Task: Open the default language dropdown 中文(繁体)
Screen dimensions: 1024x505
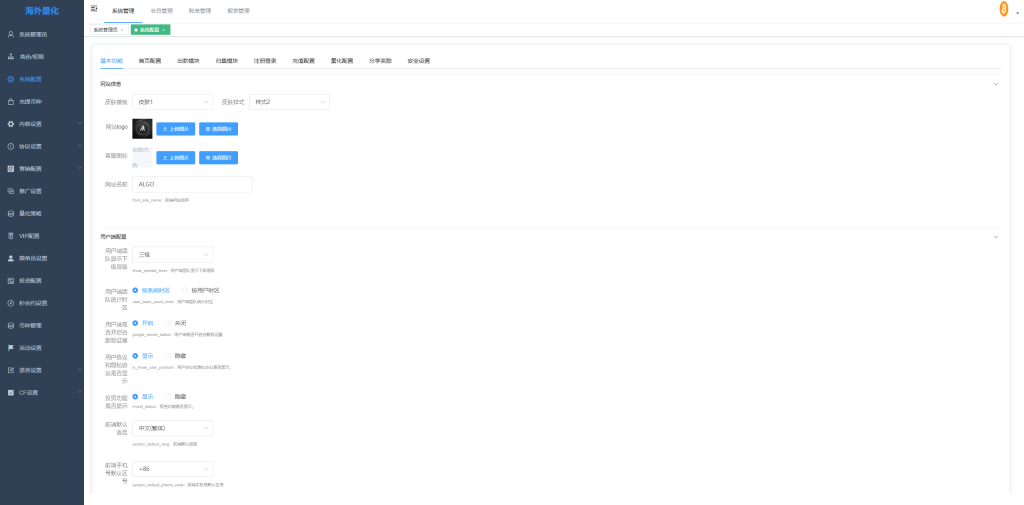Action: [x=172, y=428]
